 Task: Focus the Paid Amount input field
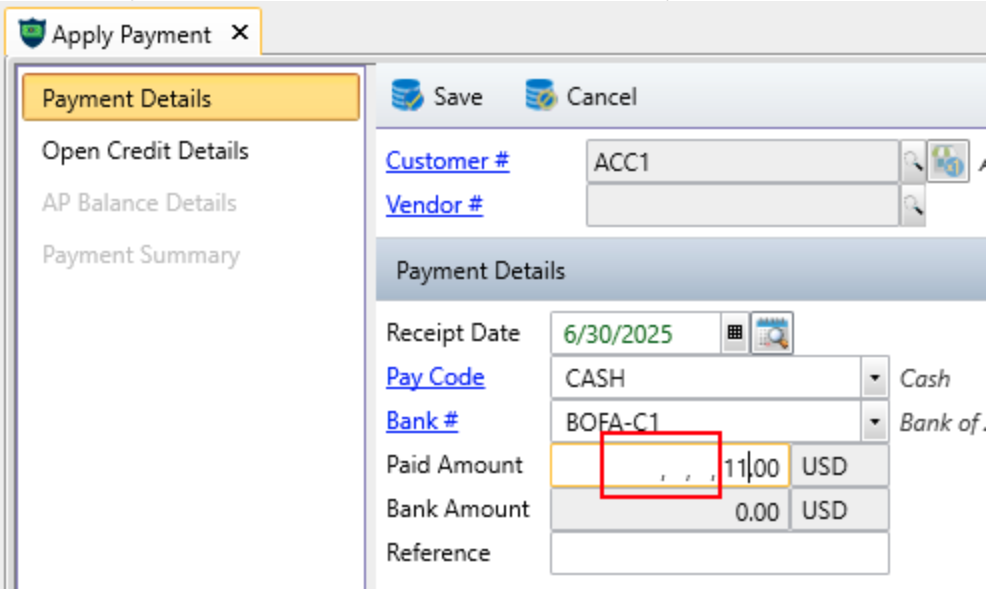[x=670, y=466]
